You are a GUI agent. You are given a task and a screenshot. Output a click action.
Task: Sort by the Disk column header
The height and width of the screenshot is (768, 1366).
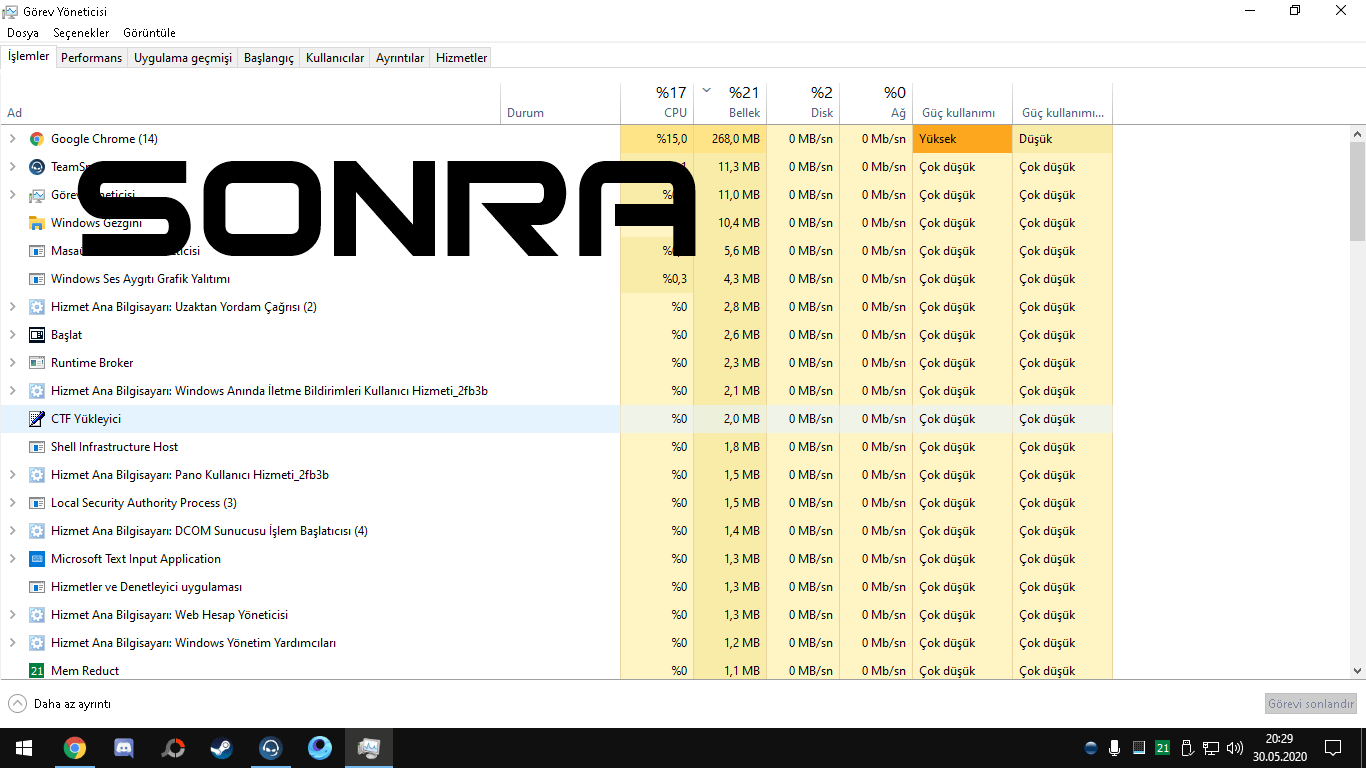803,102
